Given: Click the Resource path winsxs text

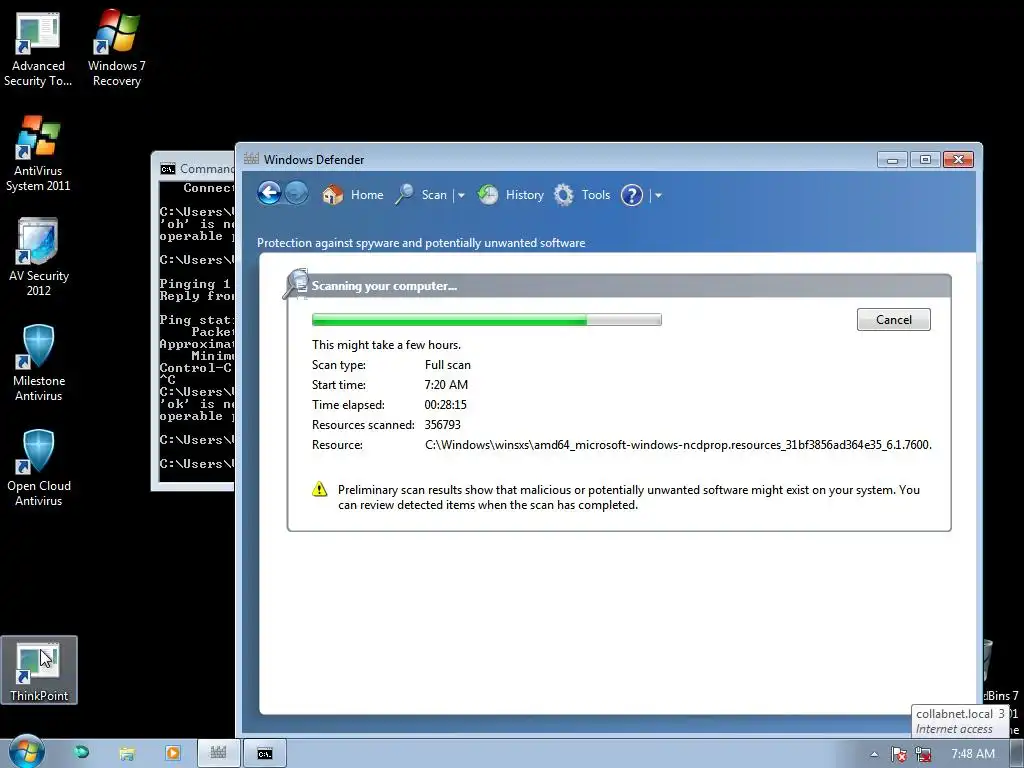Looking at the screenshot, I should [678, 445].
